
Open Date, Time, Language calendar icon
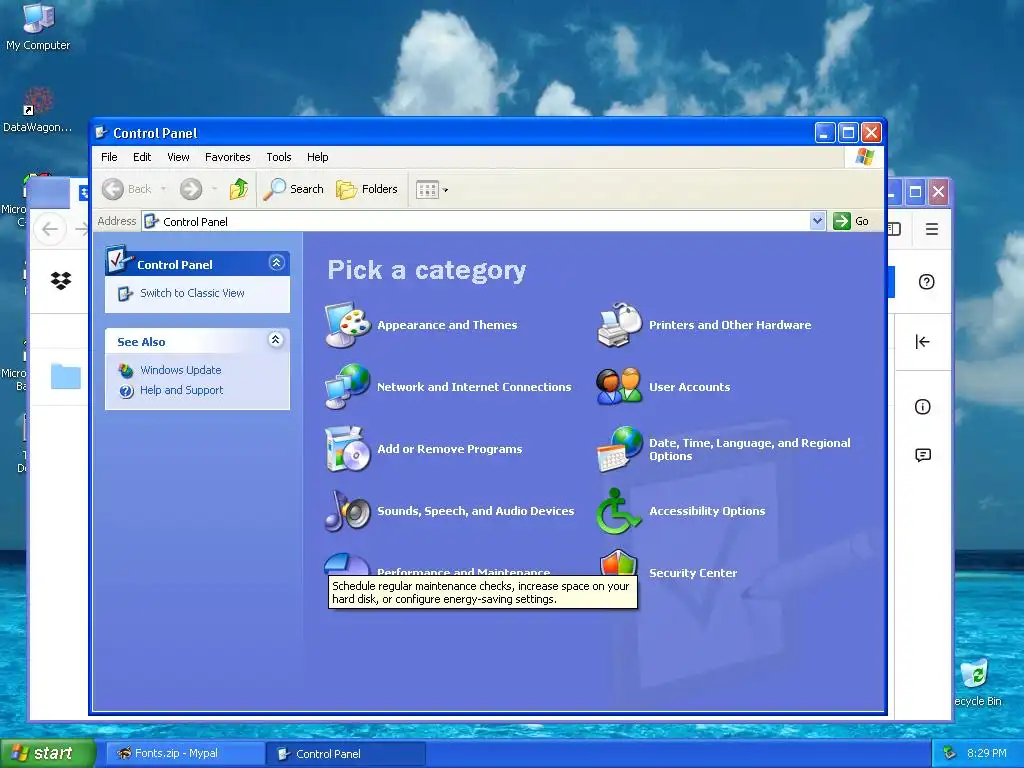[x=619, y=449]
